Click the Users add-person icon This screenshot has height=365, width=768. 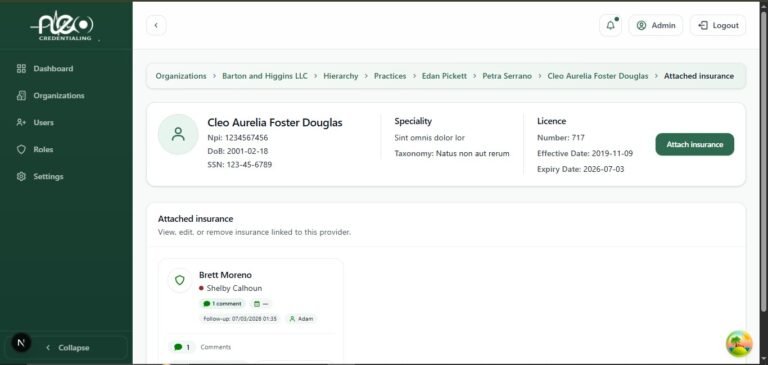21,122
